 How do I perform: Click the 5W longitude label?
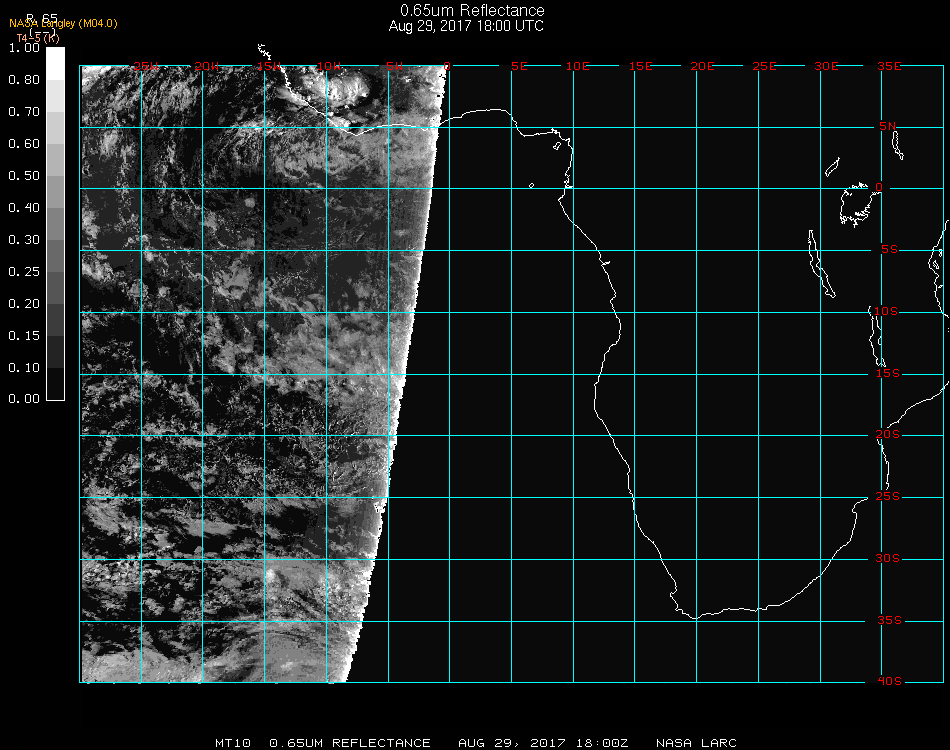[394, 67]
